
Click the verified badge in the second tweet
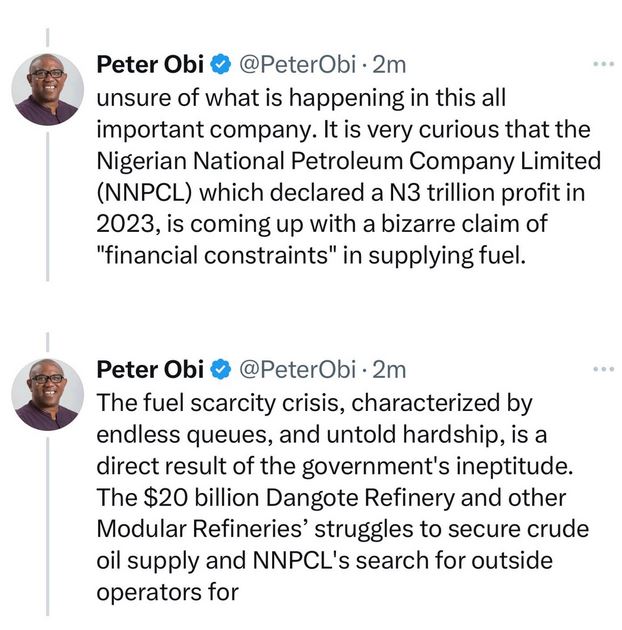222,370
